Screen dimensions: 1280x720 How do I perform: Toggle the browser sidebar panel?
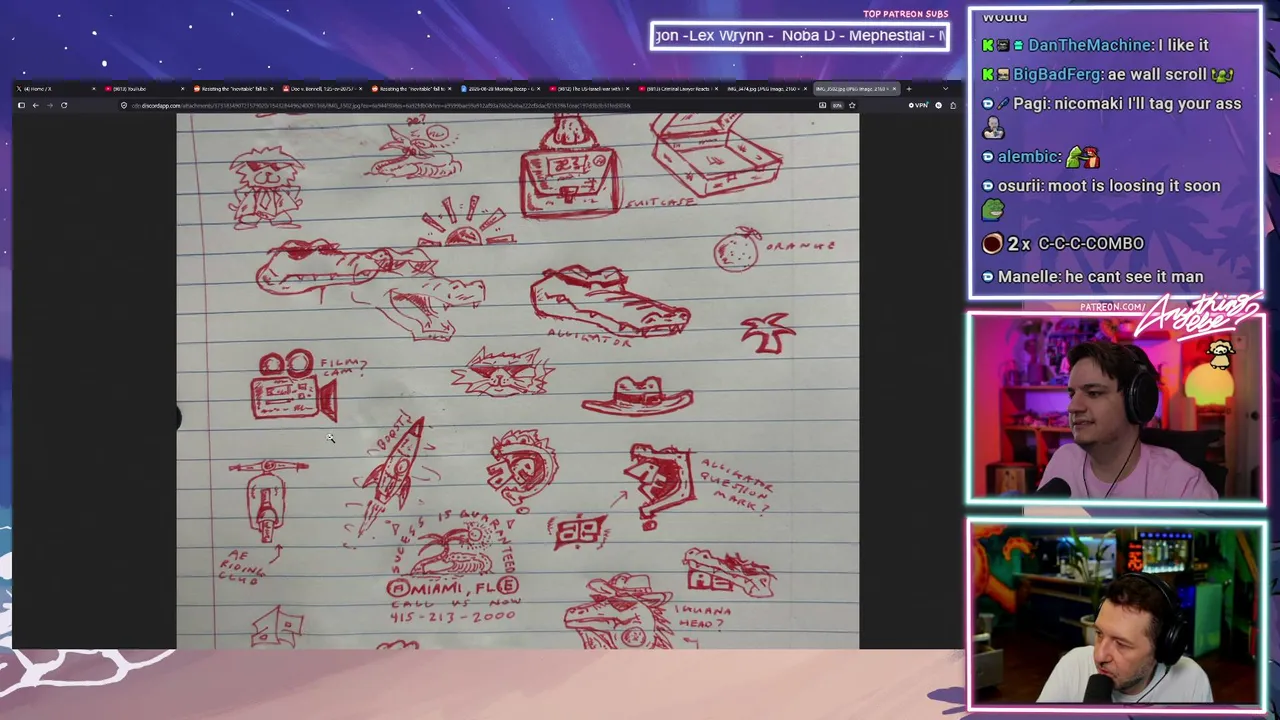click(x=21, y=105)
